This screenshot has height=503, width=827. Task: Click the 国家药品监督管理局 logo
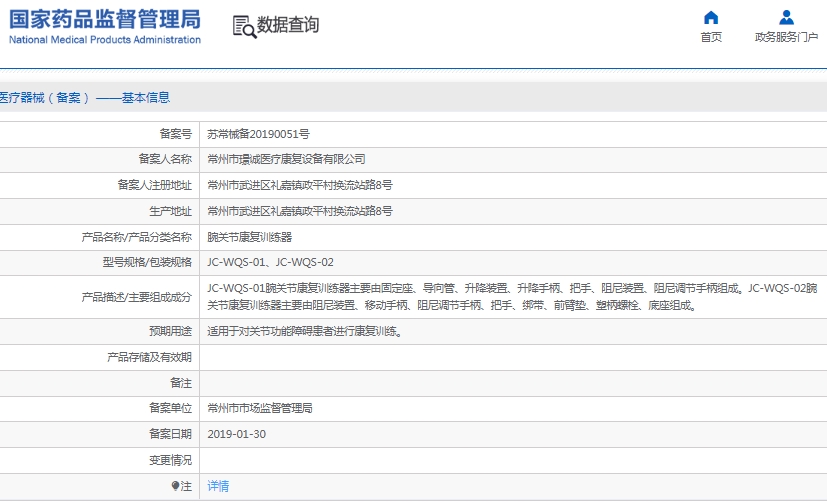click(x=105, y=20)
